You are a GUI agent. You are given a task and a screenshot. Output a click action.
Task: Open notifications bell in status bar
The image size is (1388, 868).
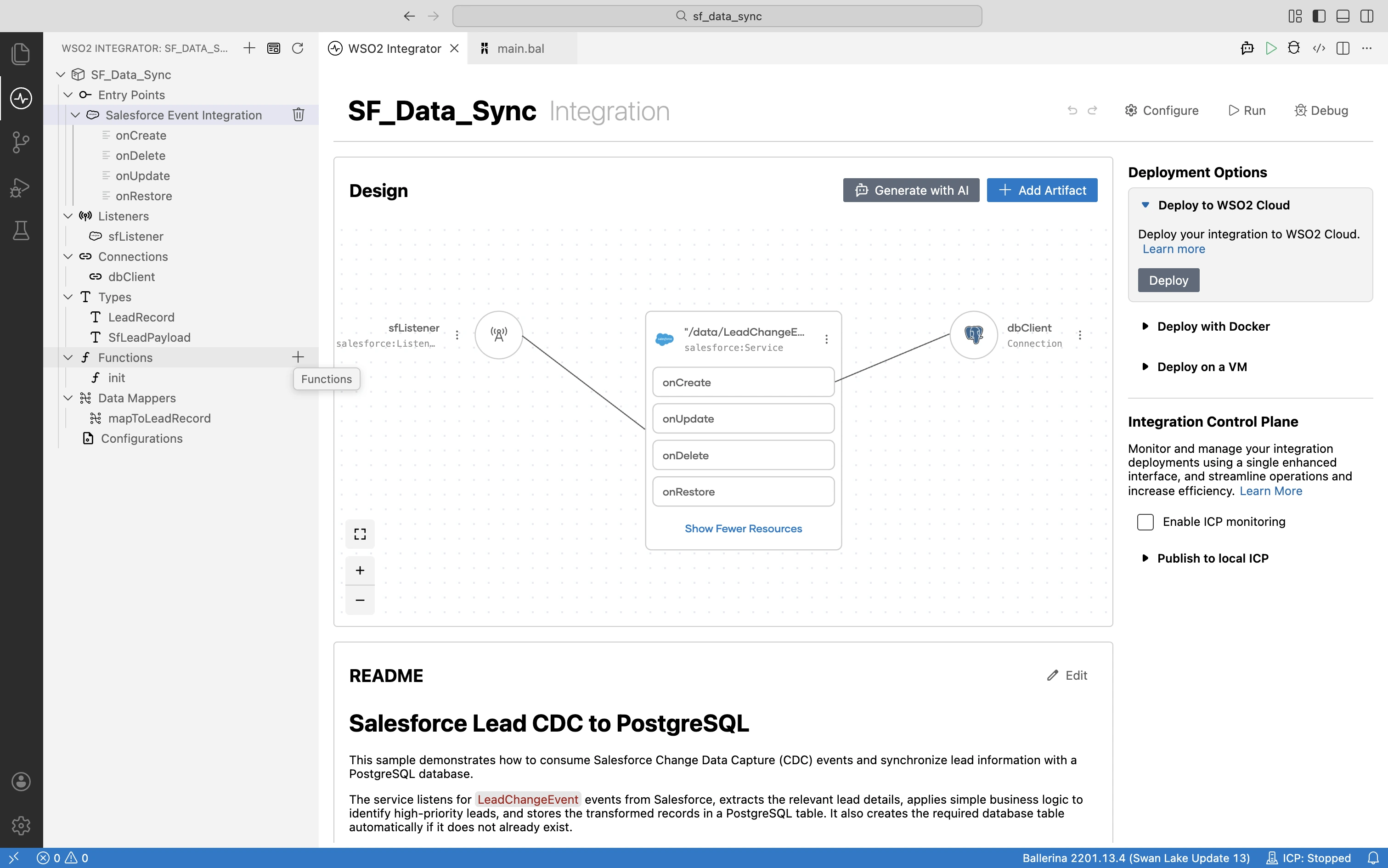tap(1373, 858)
